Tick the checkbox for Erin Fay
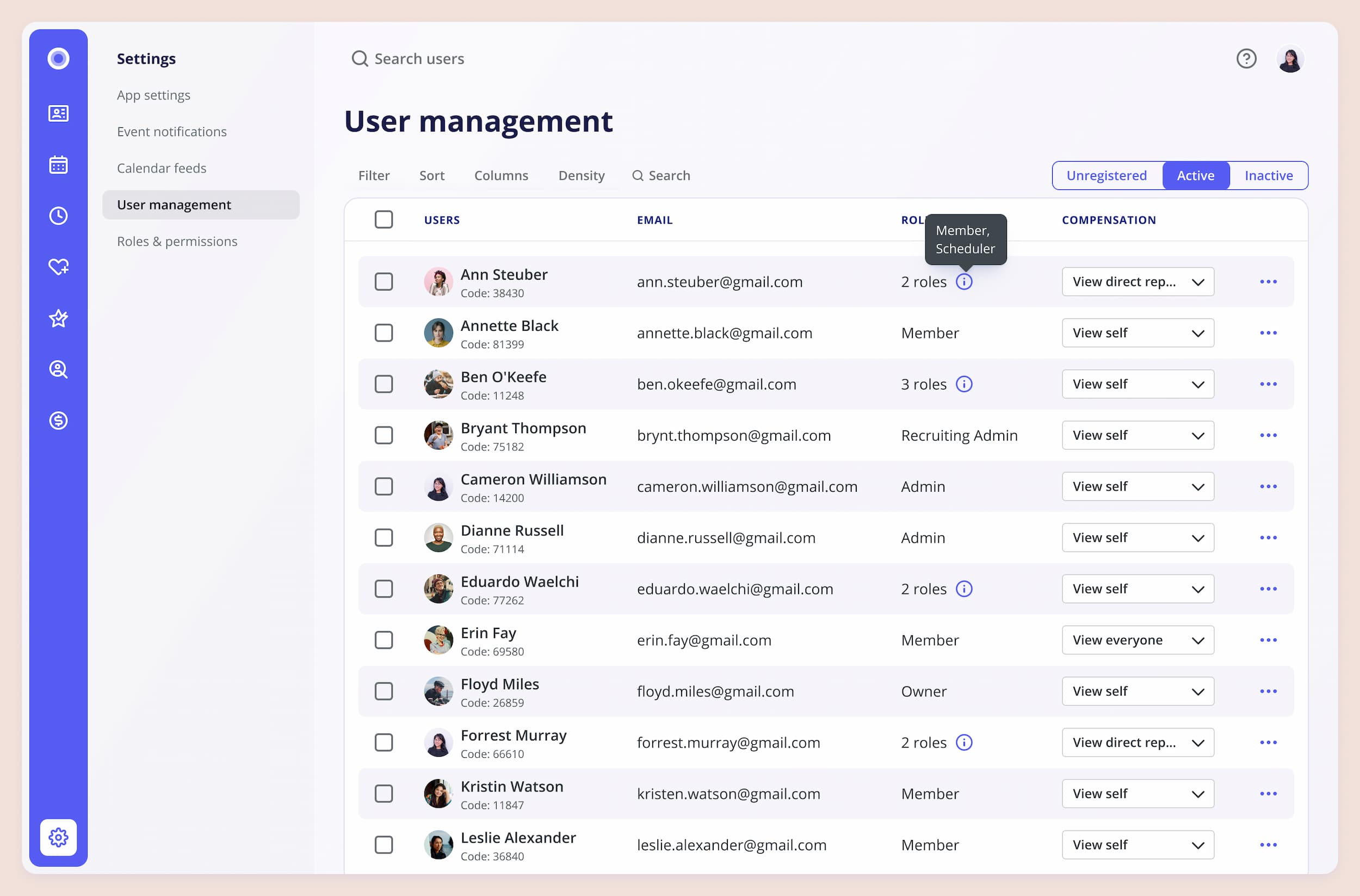 (x=384, y=640)
